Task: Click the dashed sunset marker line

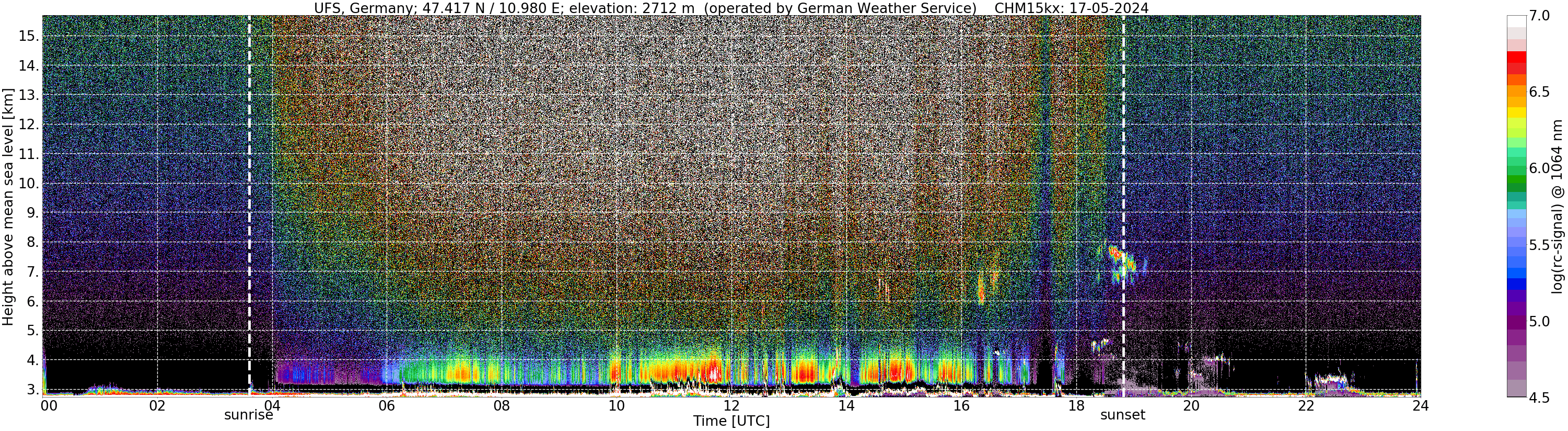Action: pos(1123,206)
